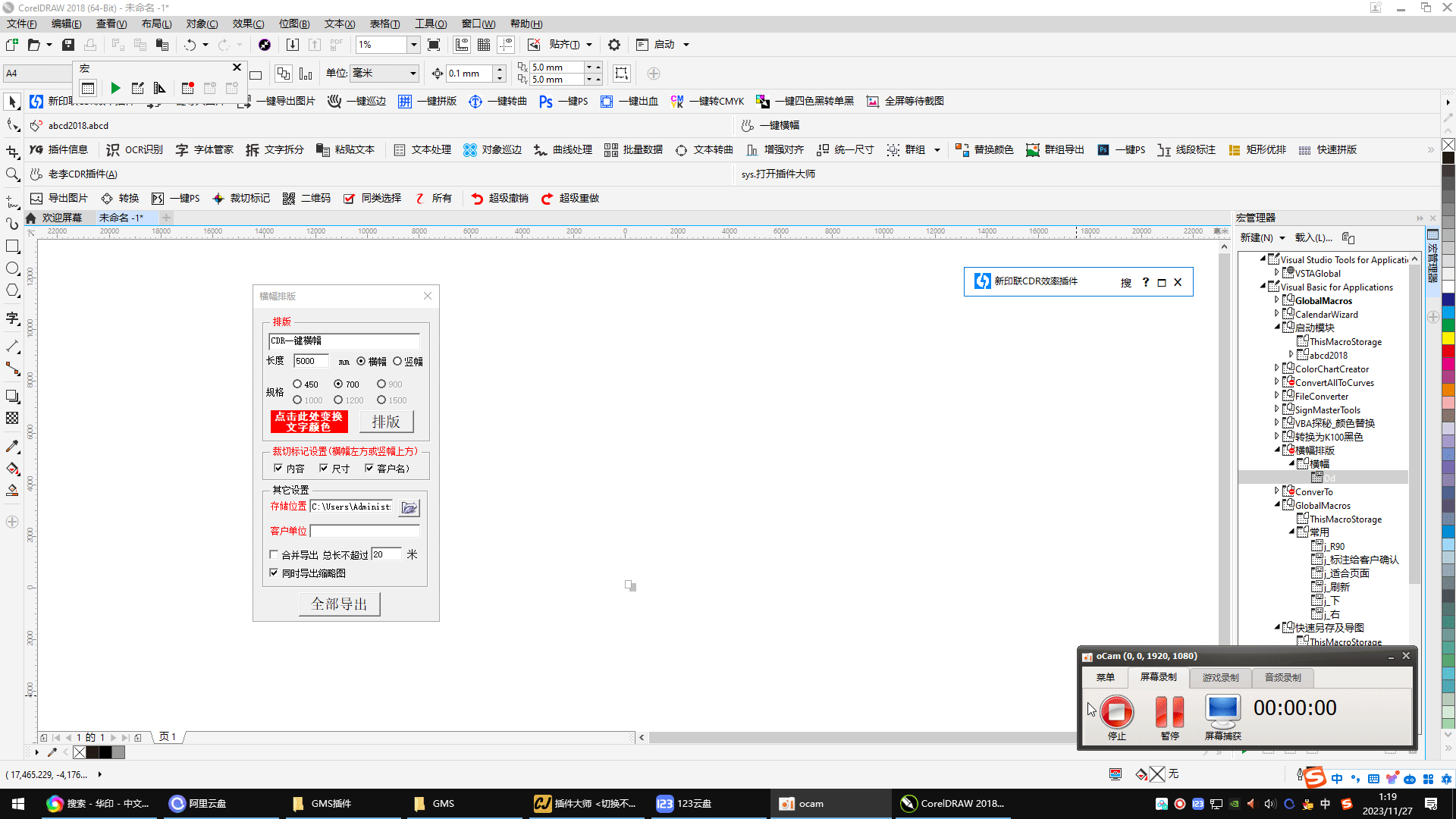The width and height of the screenshot is (1456, 819).
Task: Enable the 合并导出 checkbox
Action: coord(275,555)
